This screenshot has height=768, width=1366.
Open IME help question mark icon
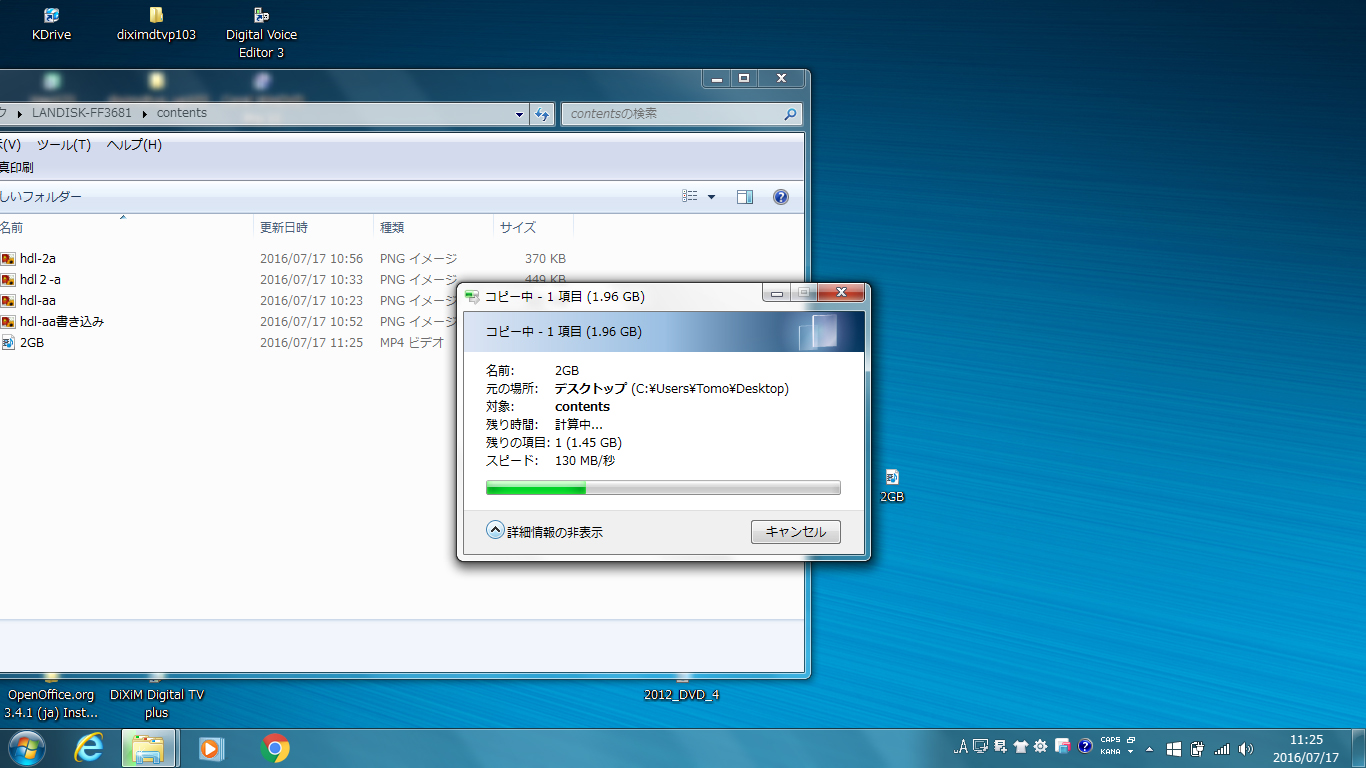(1085, 746)
